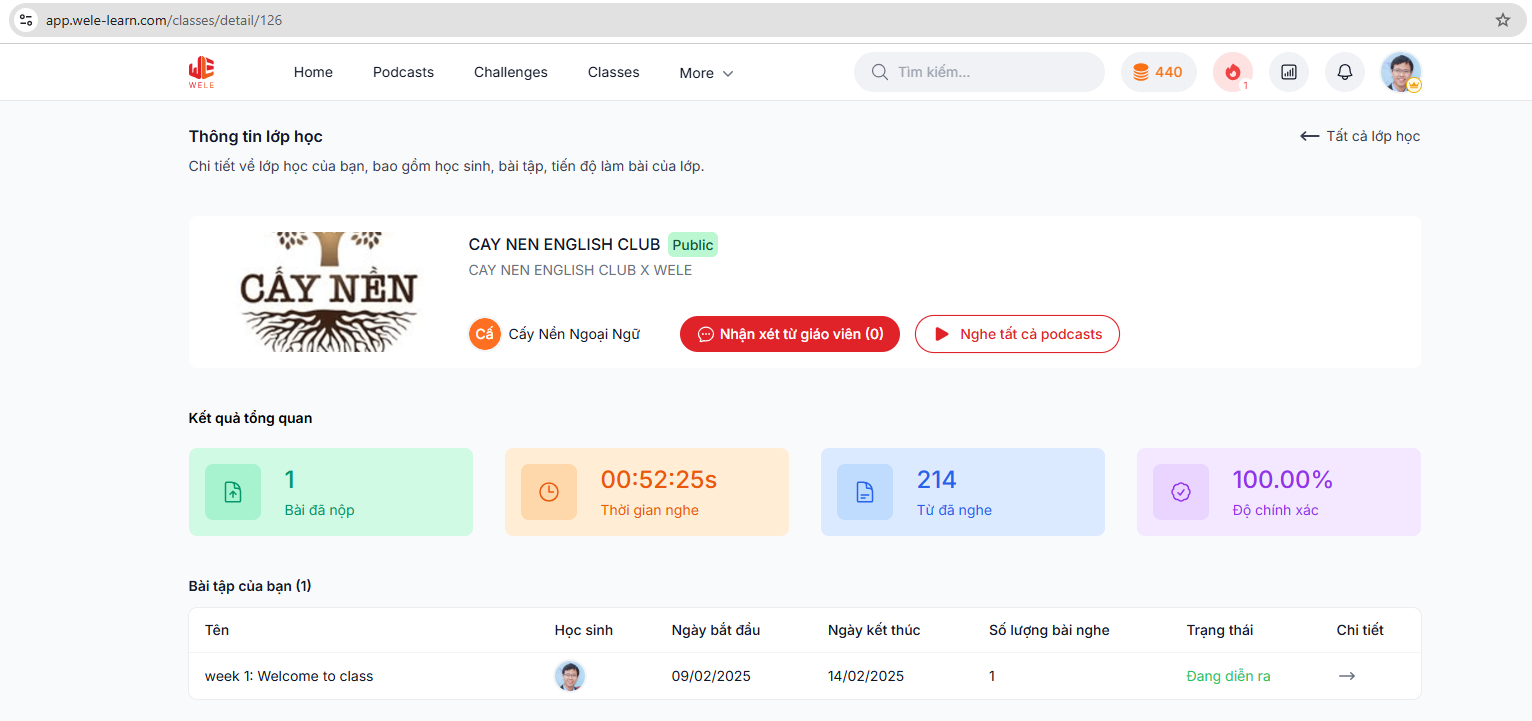Open the statistics chart icon
The image size is (1532, 721).
[1288, 72]
